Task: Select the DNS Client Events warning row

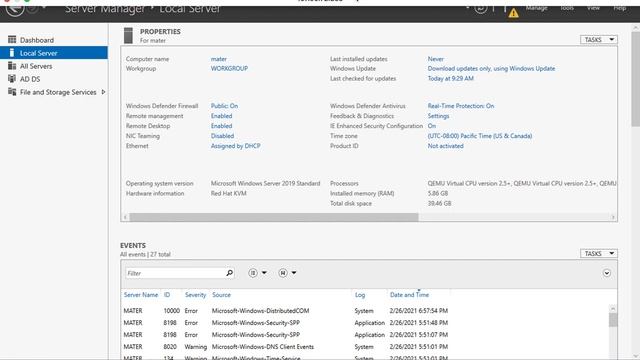Action: 364,347
